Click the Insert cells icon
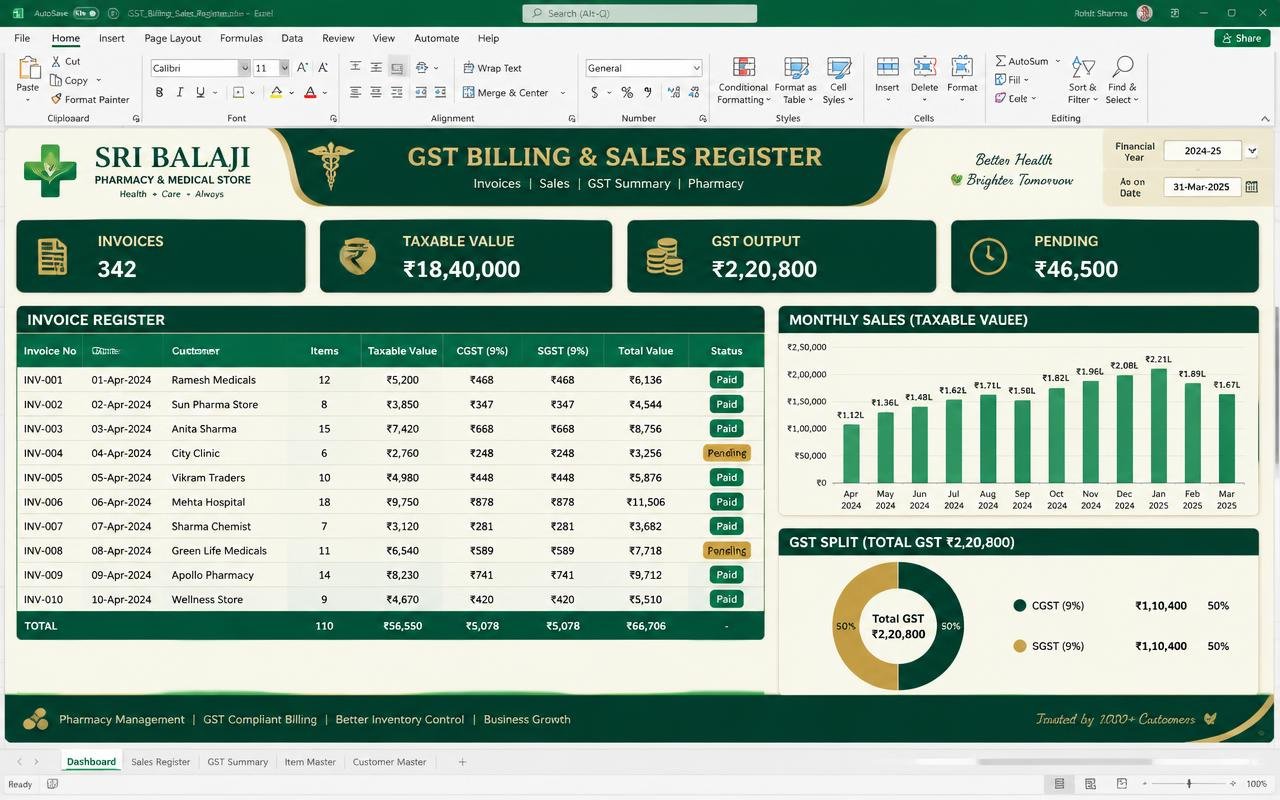 point(887,67)
